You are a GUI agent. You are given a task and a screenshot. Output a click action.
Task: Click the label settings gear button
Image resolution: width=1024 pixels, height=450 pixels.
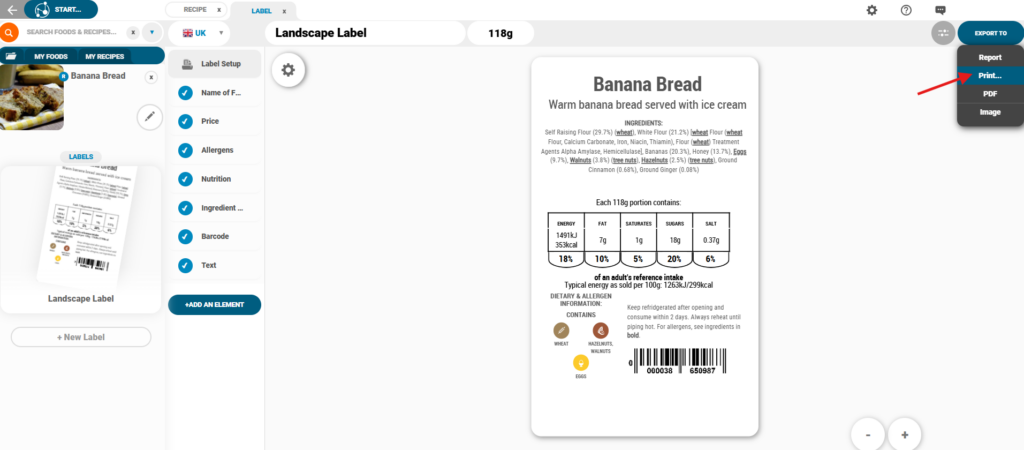pos(289,70)
